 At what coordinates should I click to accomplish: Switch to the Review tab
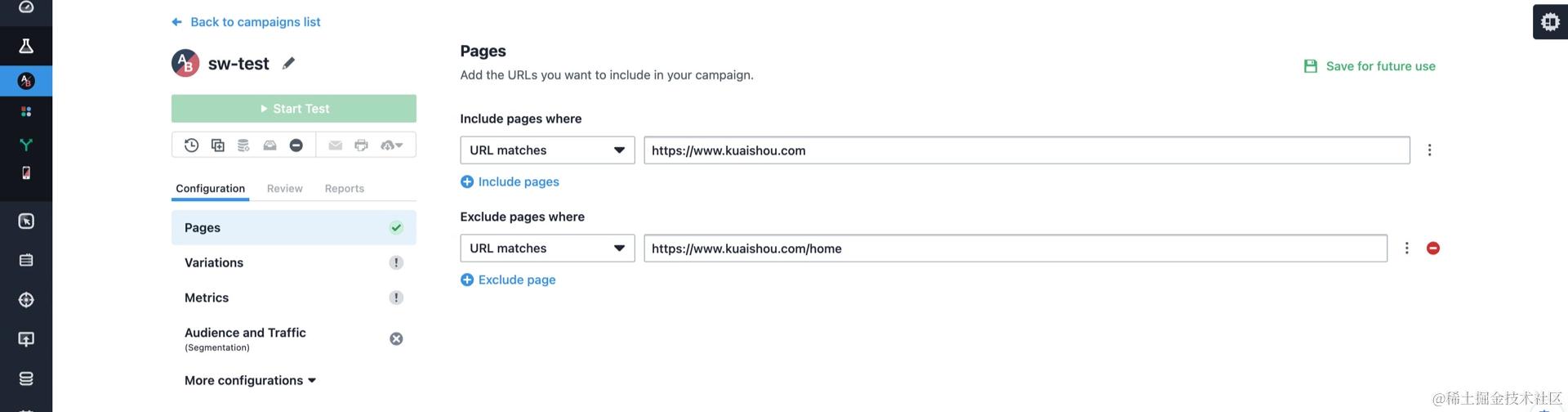pyautogui.click(x=284, y=188)
